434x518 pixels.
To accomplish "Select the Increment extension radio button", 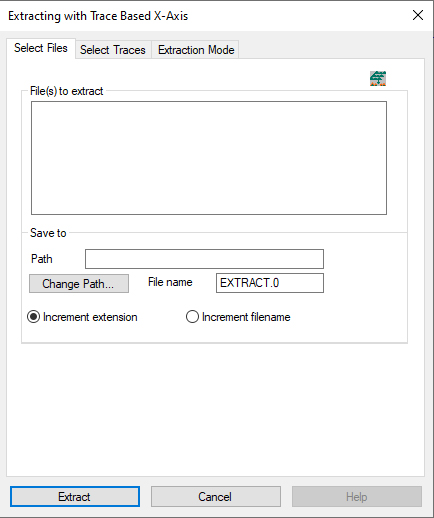I will coord(33,317).
